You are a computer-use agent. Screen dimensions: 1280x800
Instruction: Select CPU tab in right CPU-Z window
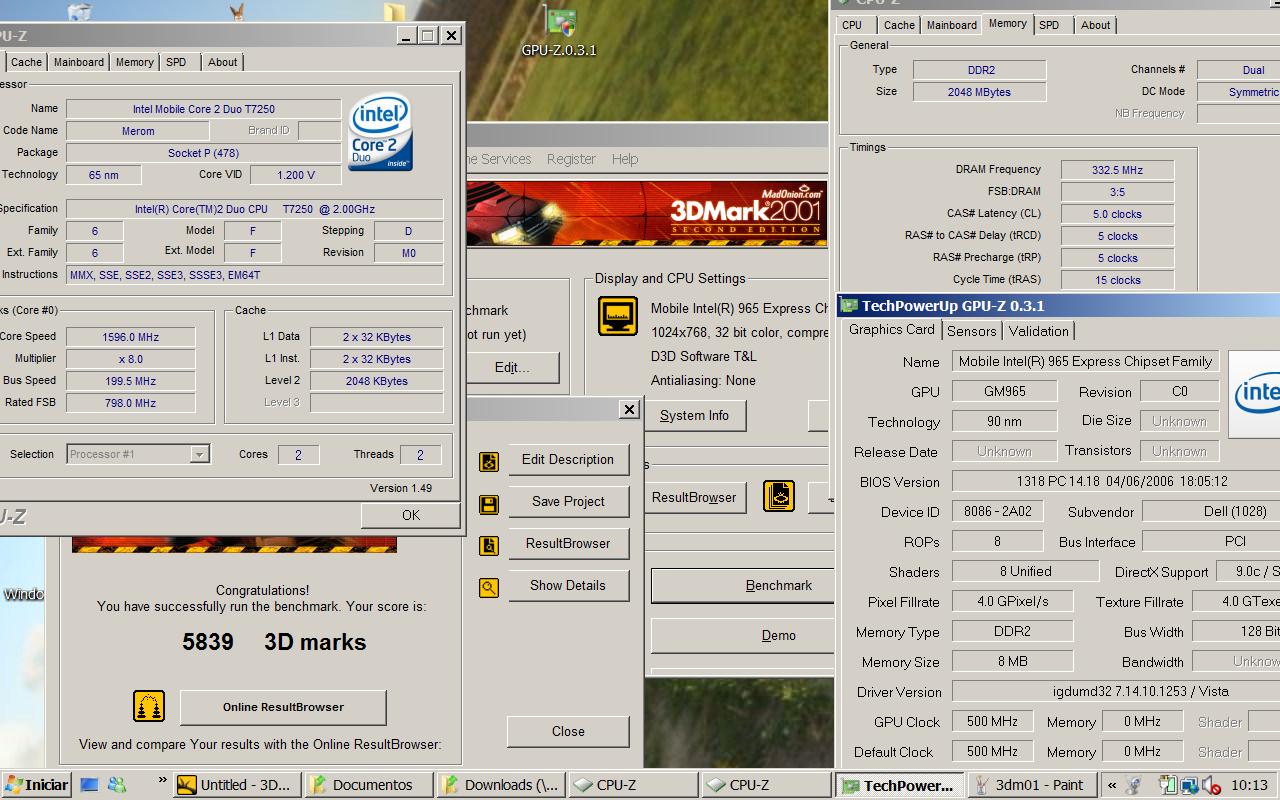(852, 25)
